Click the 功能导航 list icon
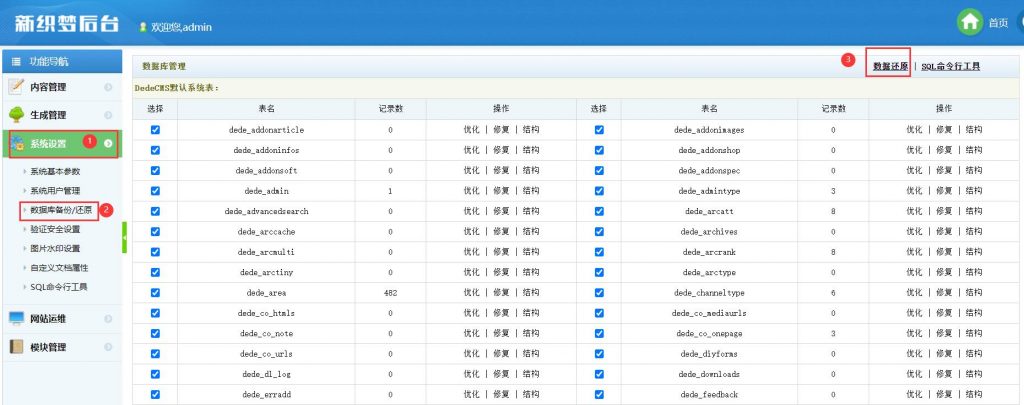 (x=16, y=62)
